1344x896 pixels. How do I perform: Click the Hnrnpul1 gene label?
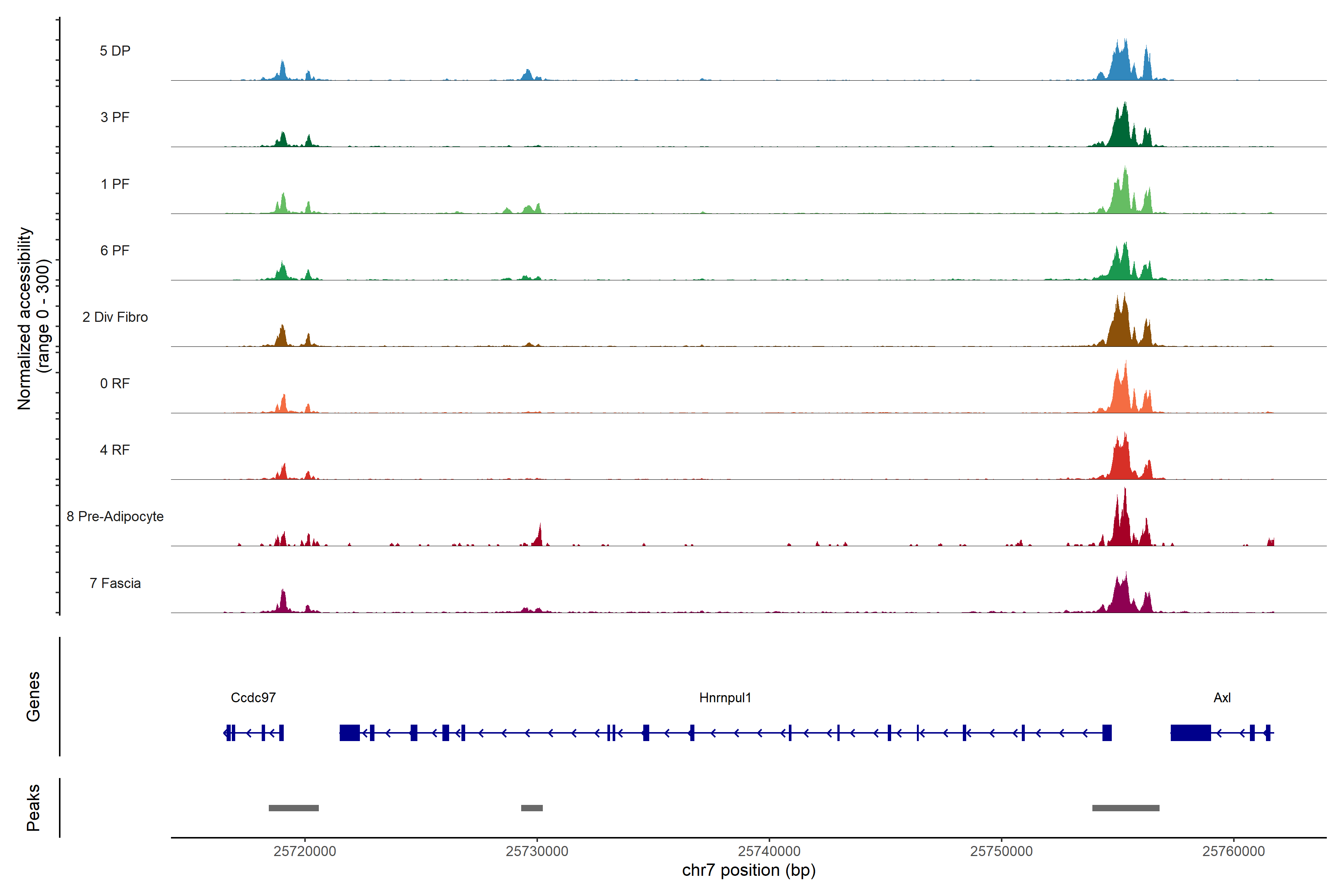click(x=725, y=697)
